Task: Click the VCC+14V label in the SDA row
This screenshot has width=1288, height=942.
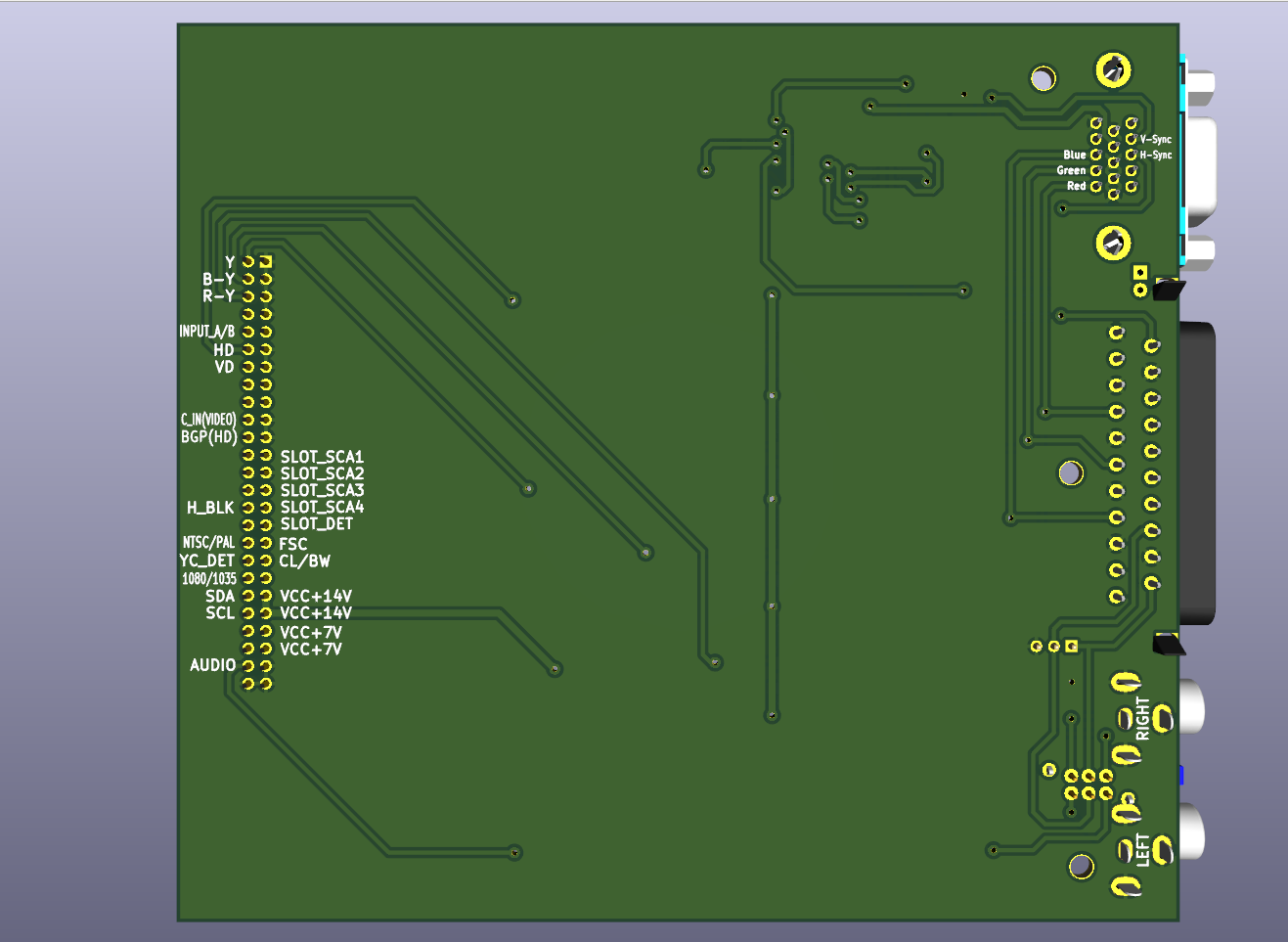Action: (x=316, y=596)
